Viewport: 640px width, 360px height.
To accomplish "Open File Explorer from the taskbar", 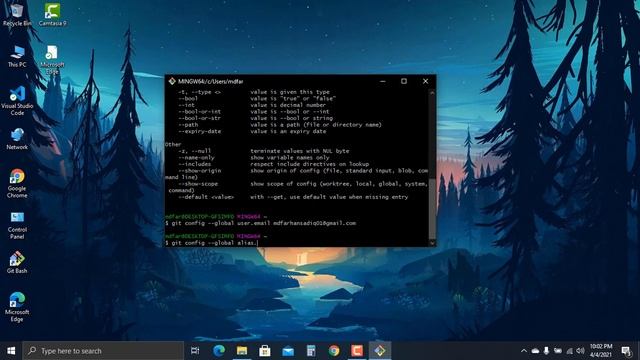I will tap(242, 351).
